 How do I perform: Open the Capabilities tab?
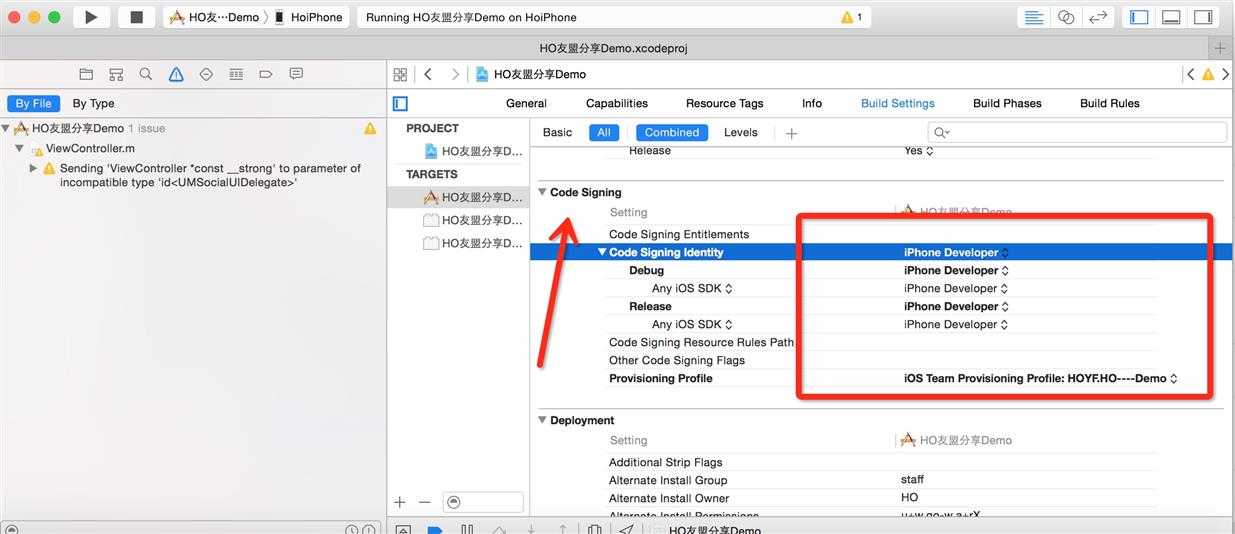(617, 103)
